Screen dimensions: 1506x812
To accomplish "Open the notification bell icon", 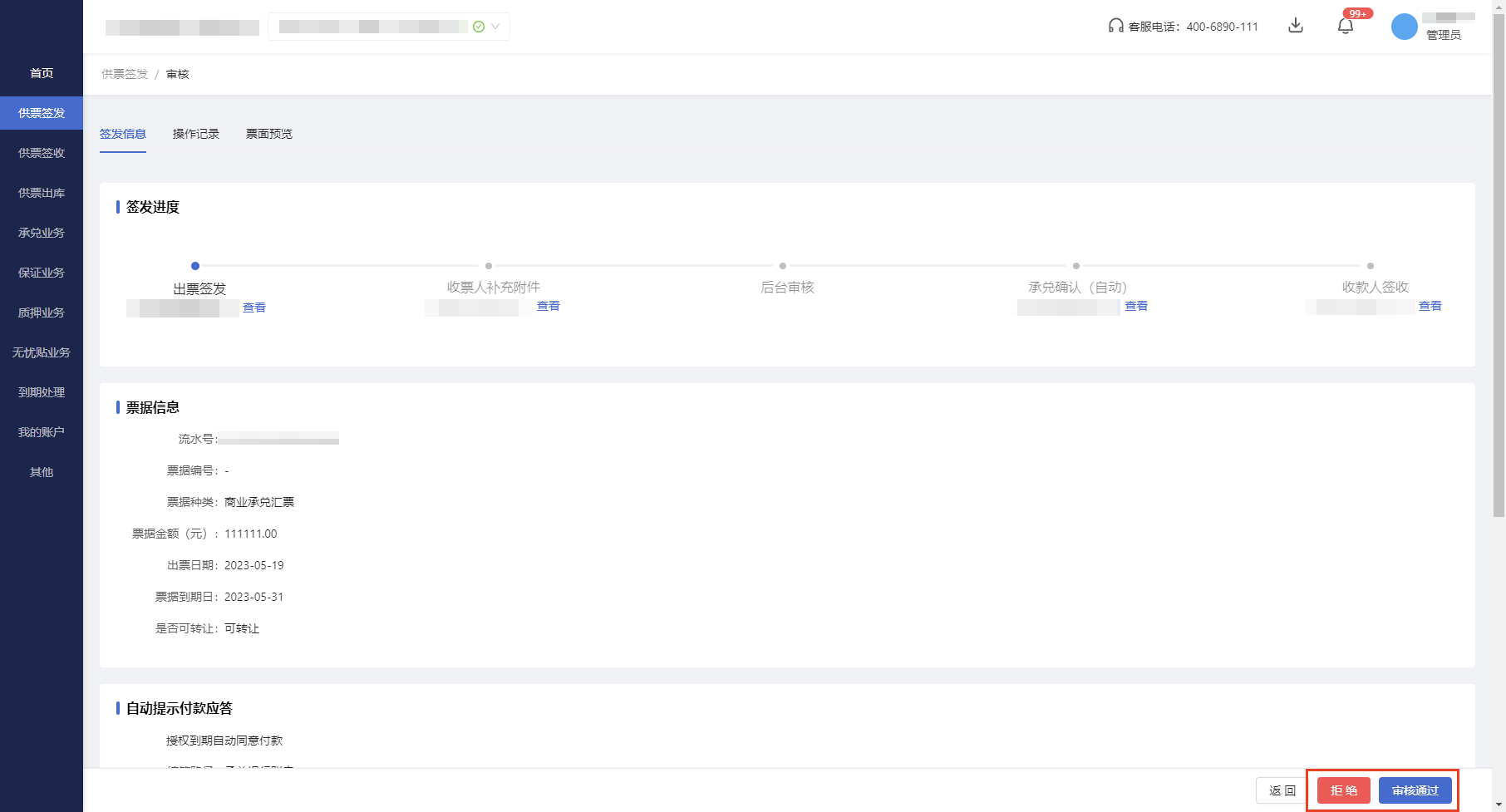I will point(1345,27).
